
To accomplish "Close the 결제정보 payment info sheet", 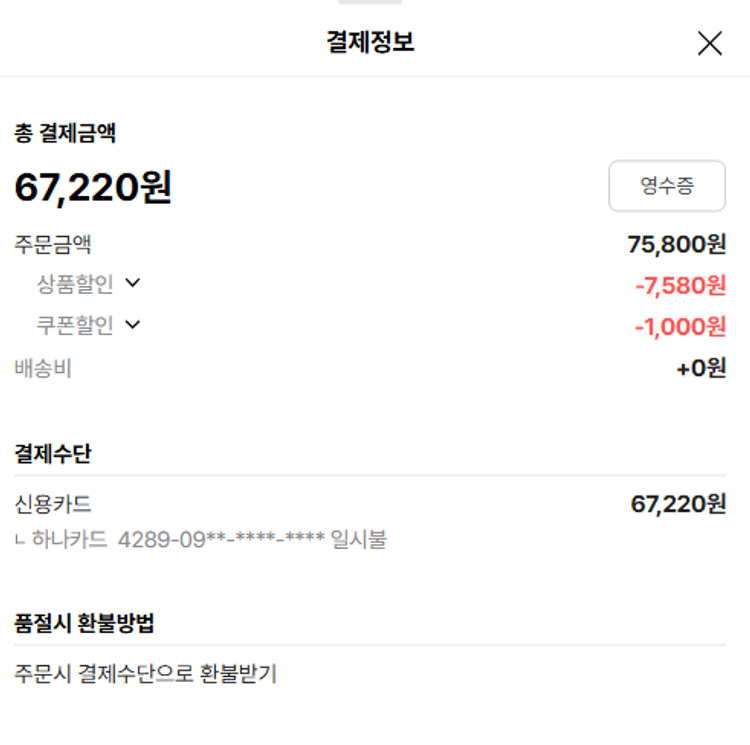I will (709, 43).
